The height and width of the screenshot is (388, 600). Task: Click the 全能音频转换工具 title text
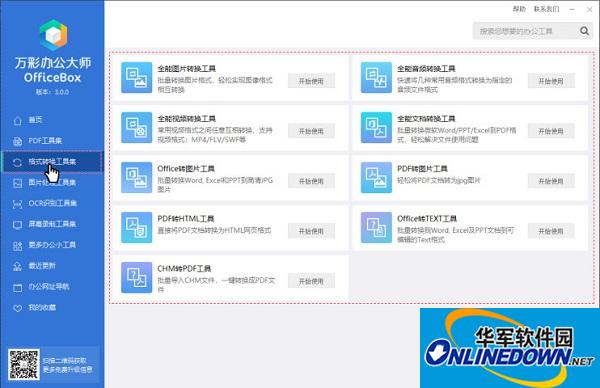point(426,69)
